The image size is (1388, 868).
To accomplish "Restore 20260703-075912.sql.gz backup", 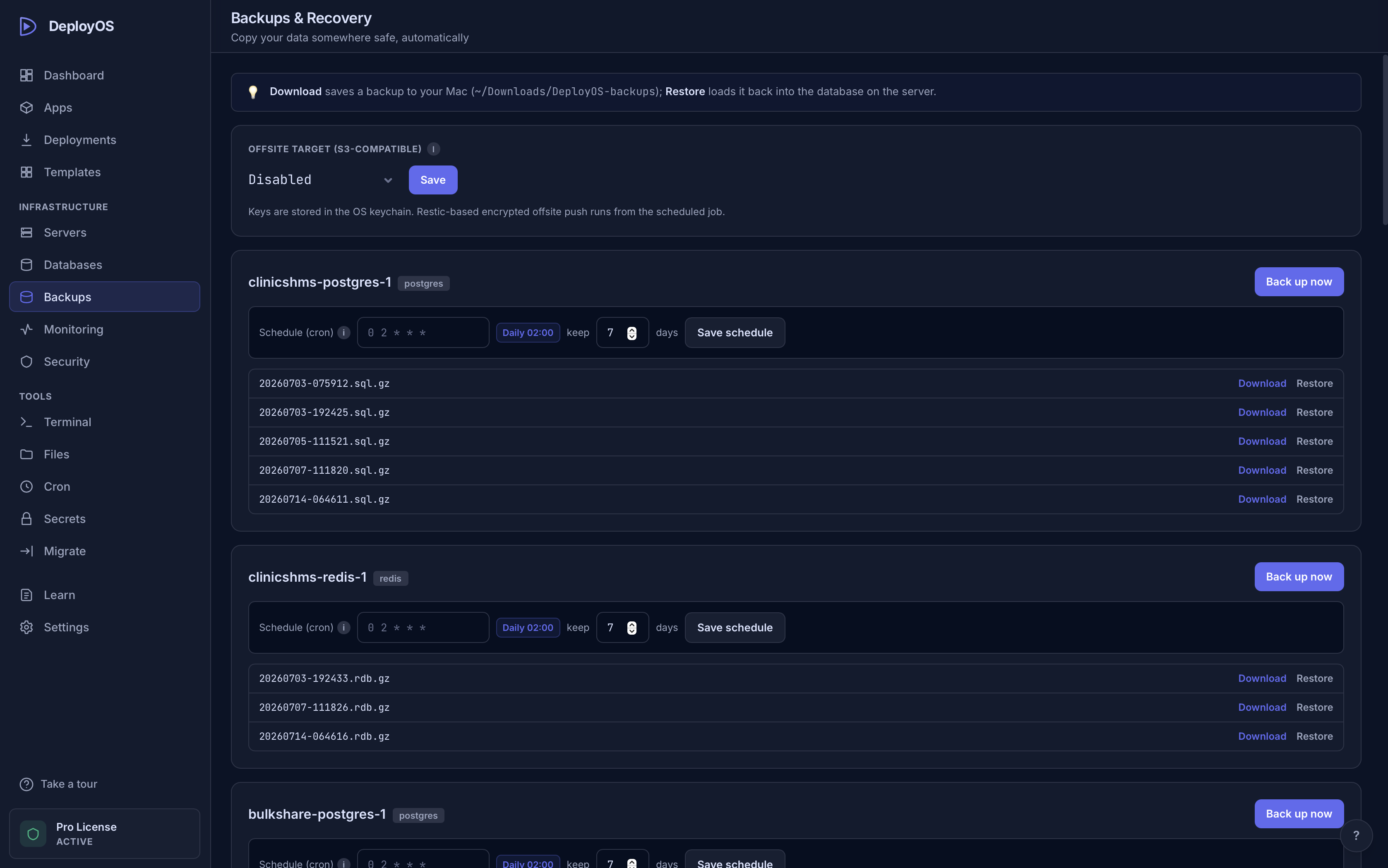I will [1314, 383].
